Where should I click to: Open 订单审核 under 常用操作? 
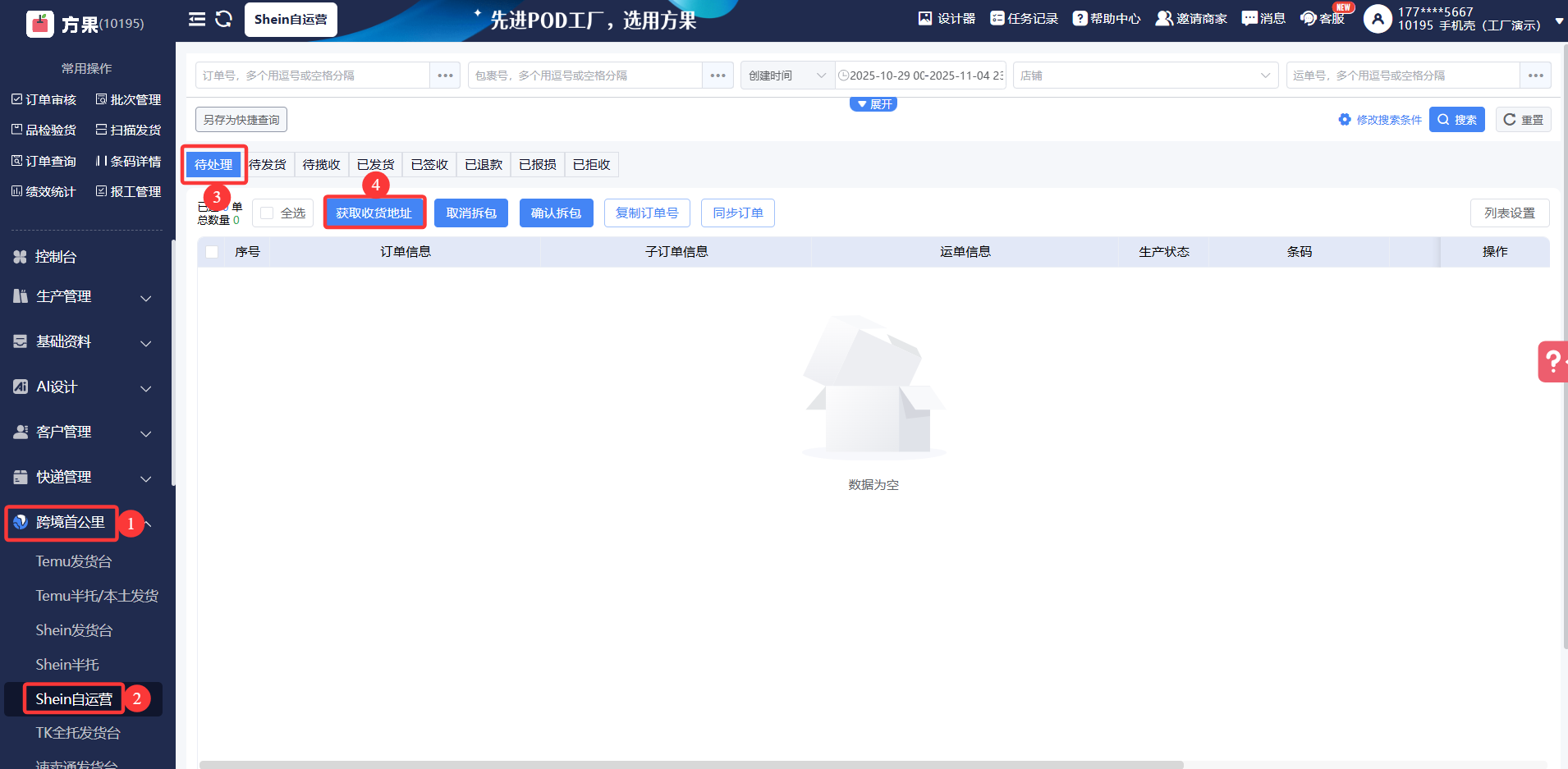pyautogui.click(x=44, y=99)
